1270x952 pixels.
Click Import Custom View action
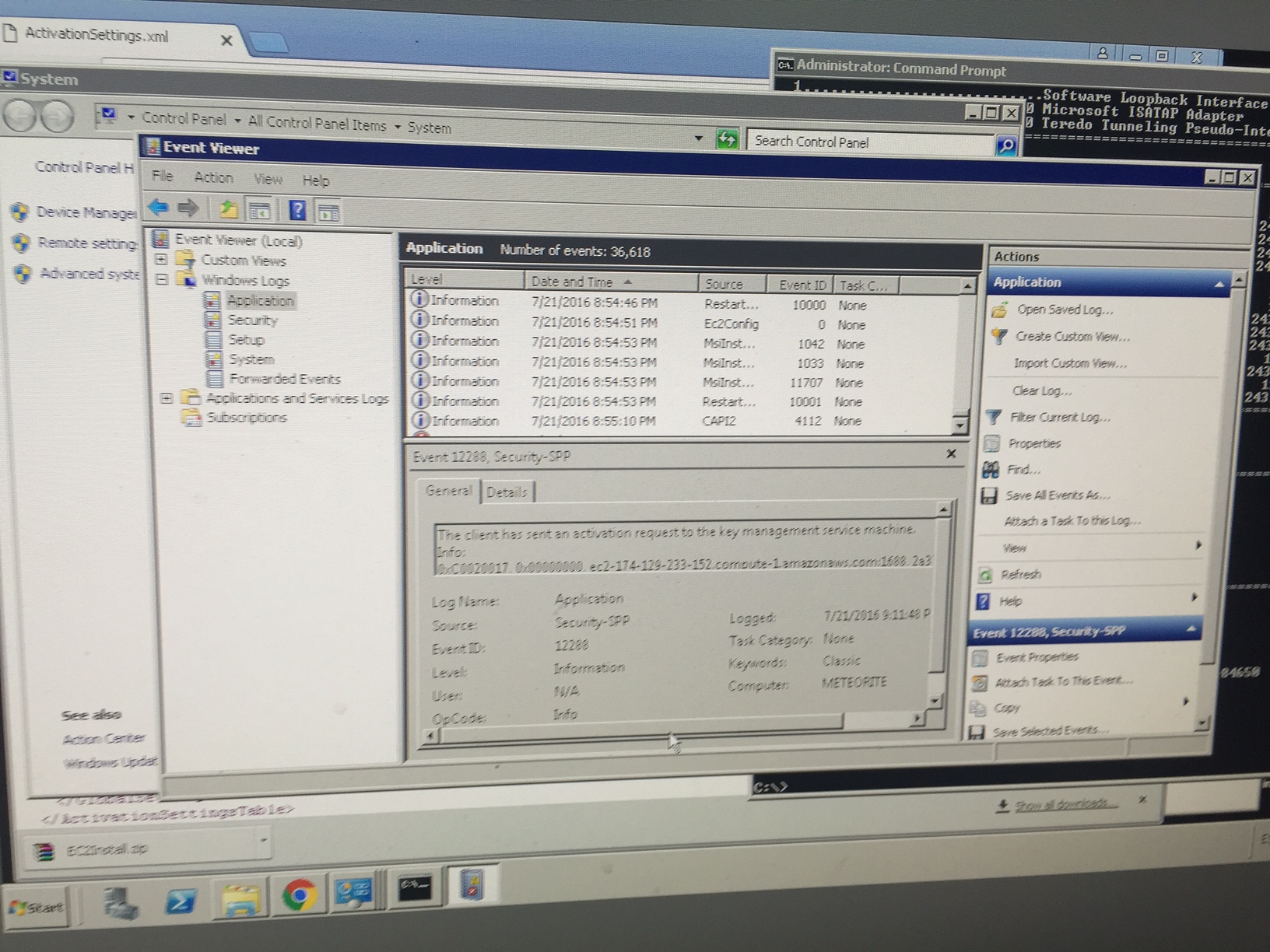click(1069, 363)
